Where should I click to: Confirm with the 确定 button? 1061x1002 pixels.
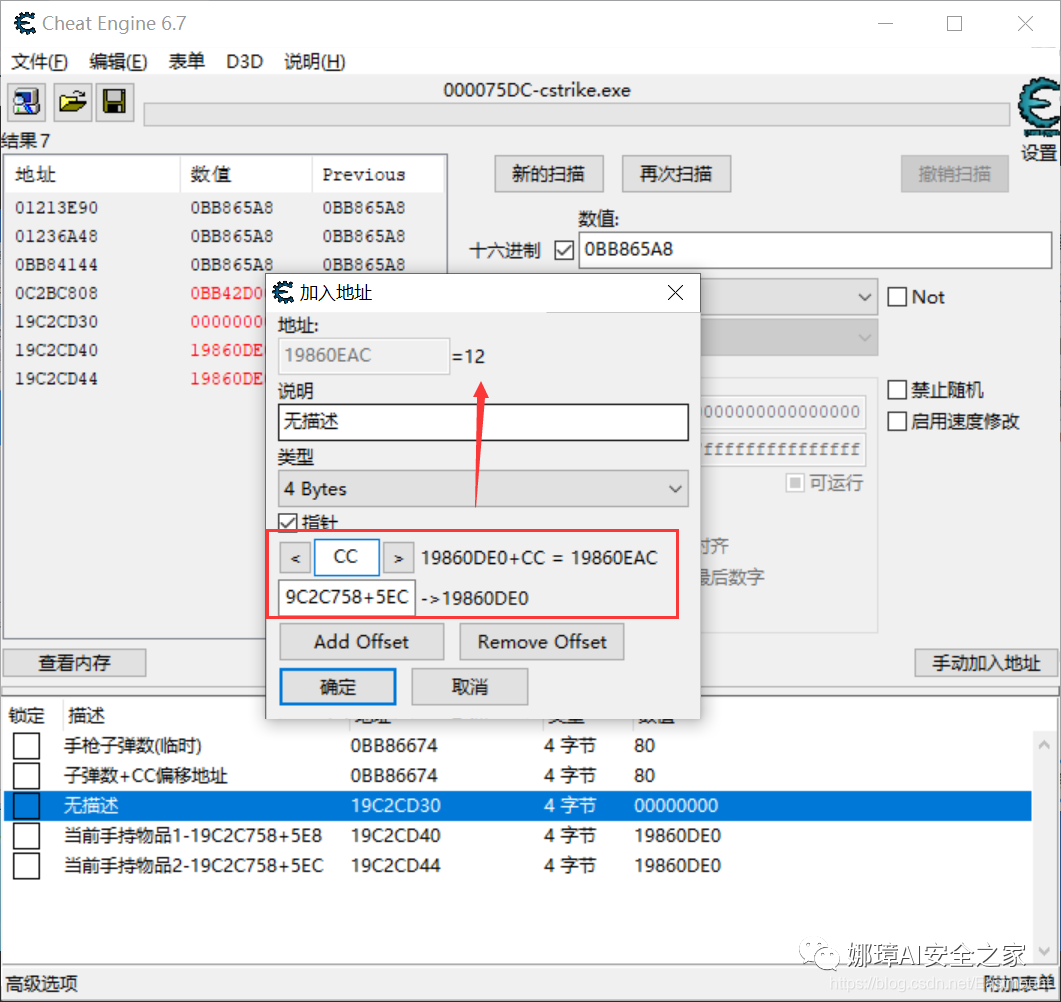[338, 687]
